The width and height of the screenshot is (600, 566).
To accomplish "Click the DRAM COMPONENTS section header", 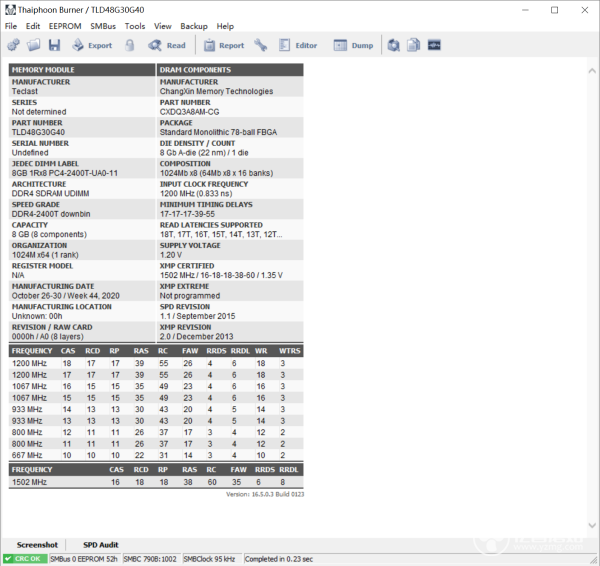I will (230, 70).
